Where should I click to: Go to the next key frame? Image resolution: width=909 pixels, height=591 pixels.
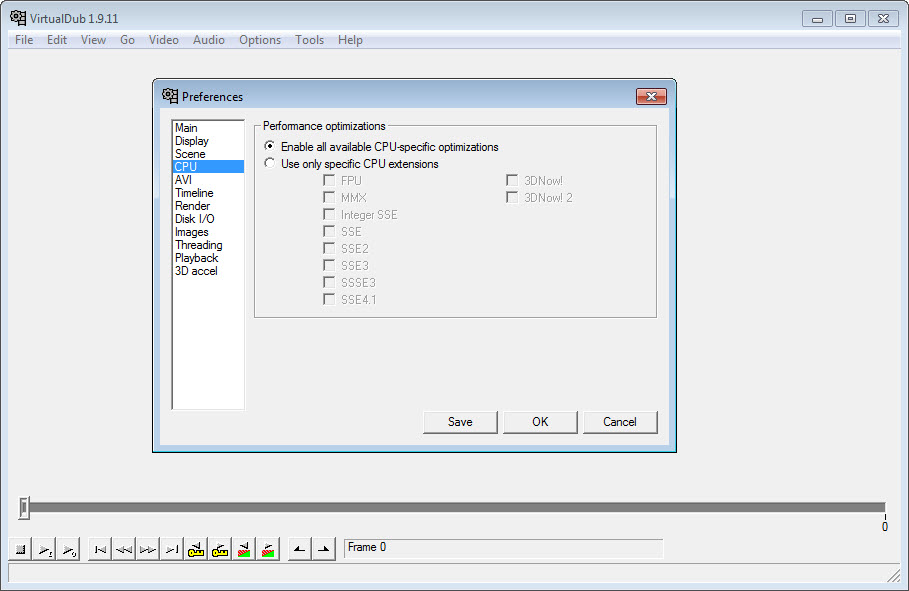click(x=220, y=549)
